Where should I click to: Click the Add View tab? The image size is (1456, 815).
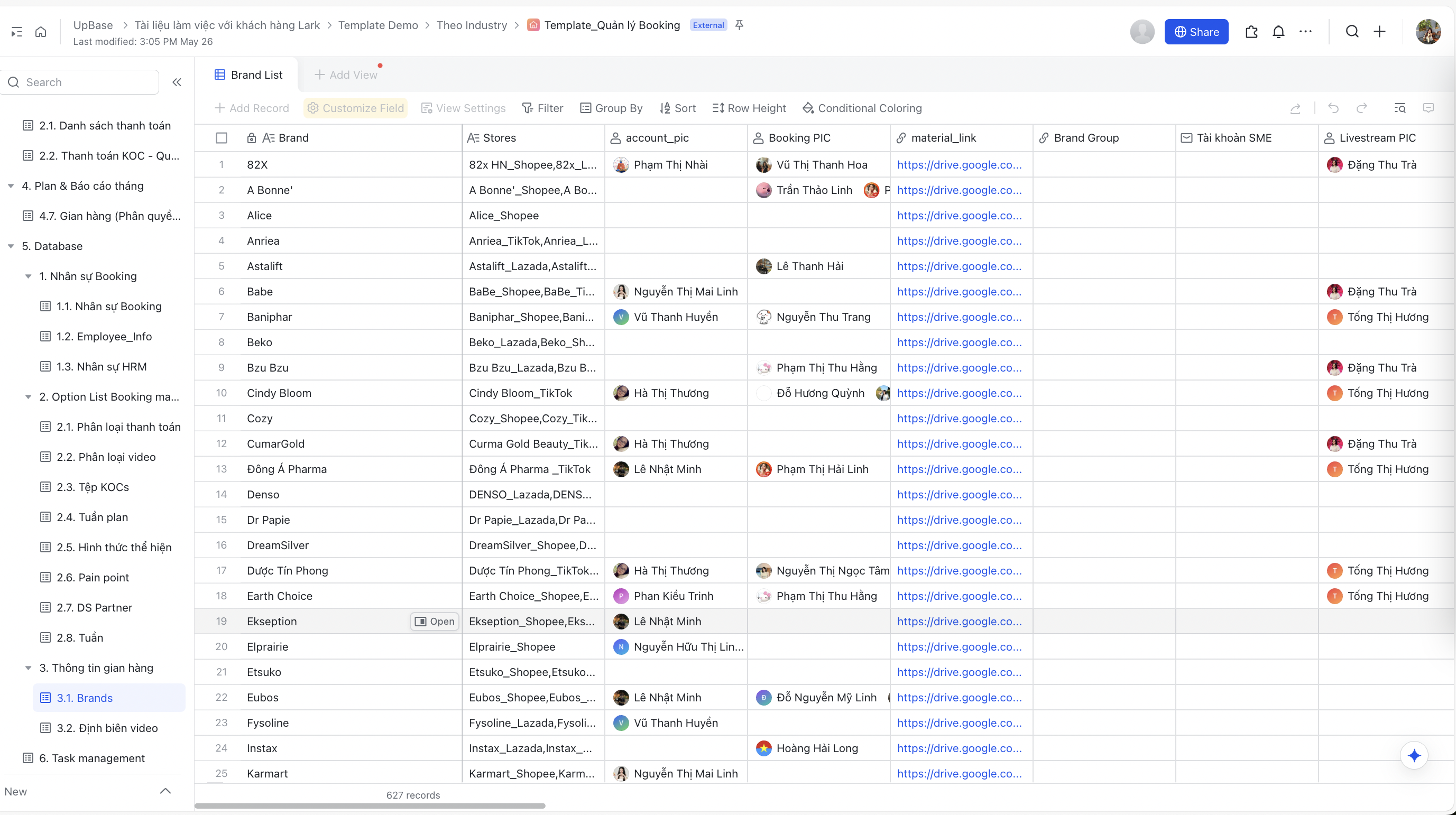pyautogui.click(x=346, y=75)
